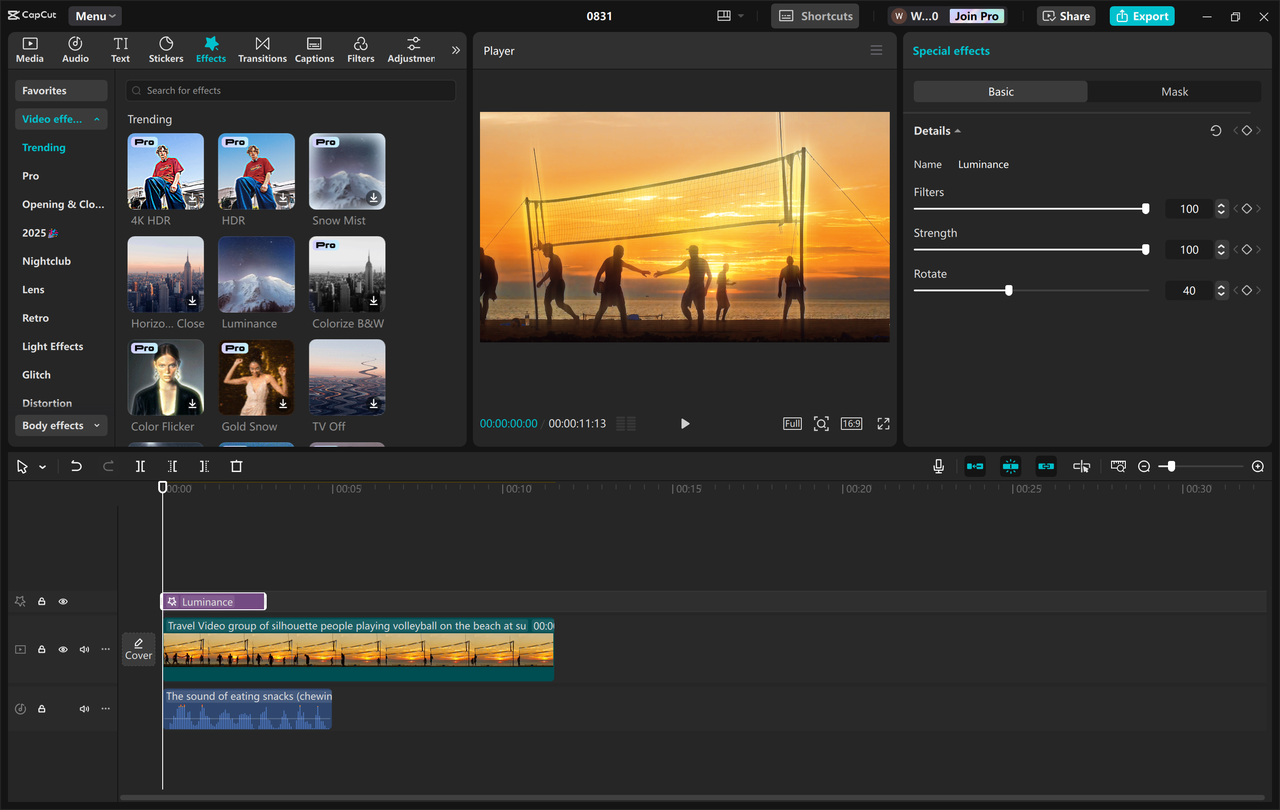Hide the Luminance effect track
The width and height of the screenshot is (1280, 810).
62,601
